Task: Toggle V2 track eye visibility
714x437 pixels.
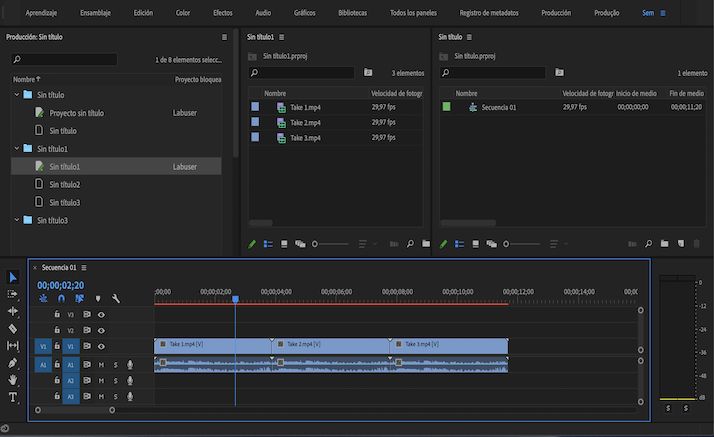Action: click(101, 330)
